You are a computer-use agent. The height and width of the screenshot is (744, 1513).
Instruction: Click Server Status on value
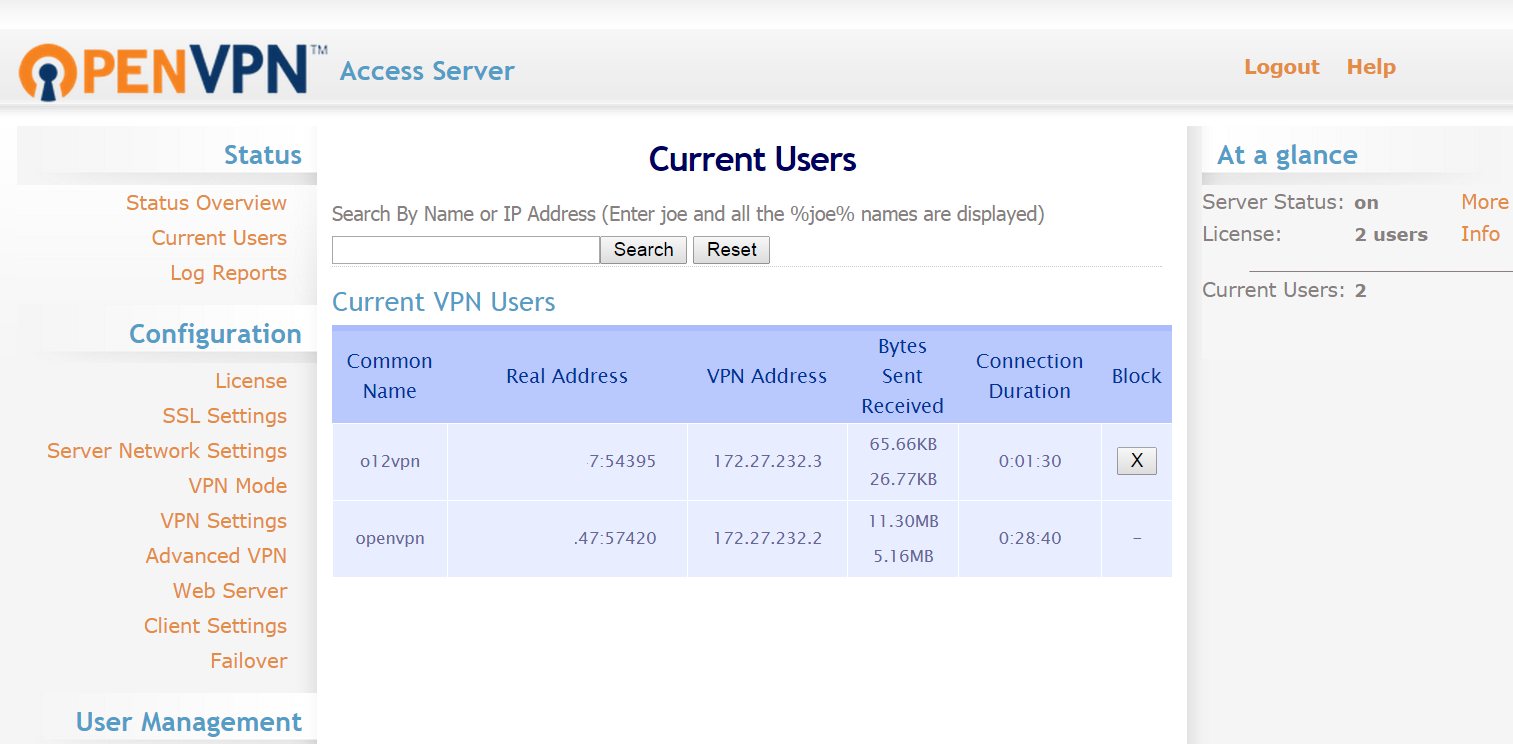(x=1366, y=203)
